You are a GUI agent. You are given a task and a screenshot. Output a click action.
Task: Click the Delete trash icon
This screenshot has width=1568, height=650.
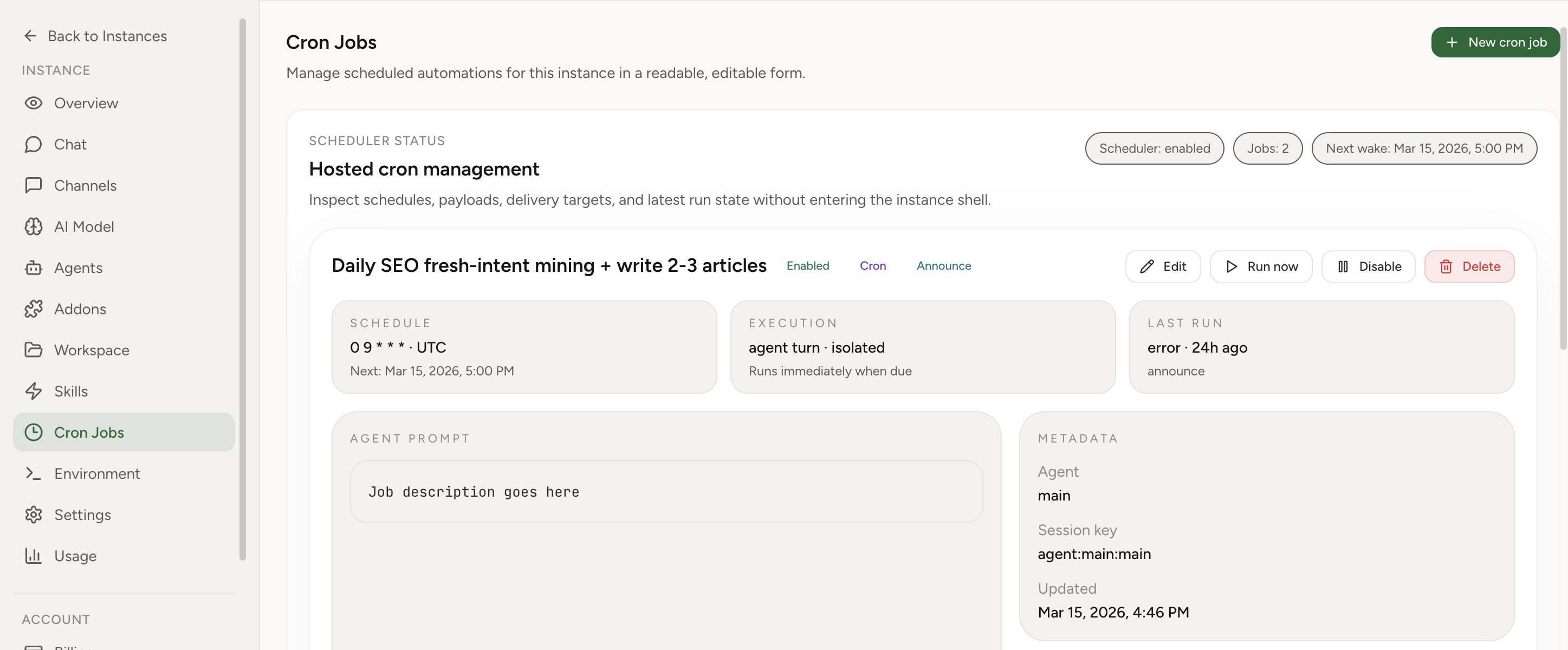coord(1446,266)
